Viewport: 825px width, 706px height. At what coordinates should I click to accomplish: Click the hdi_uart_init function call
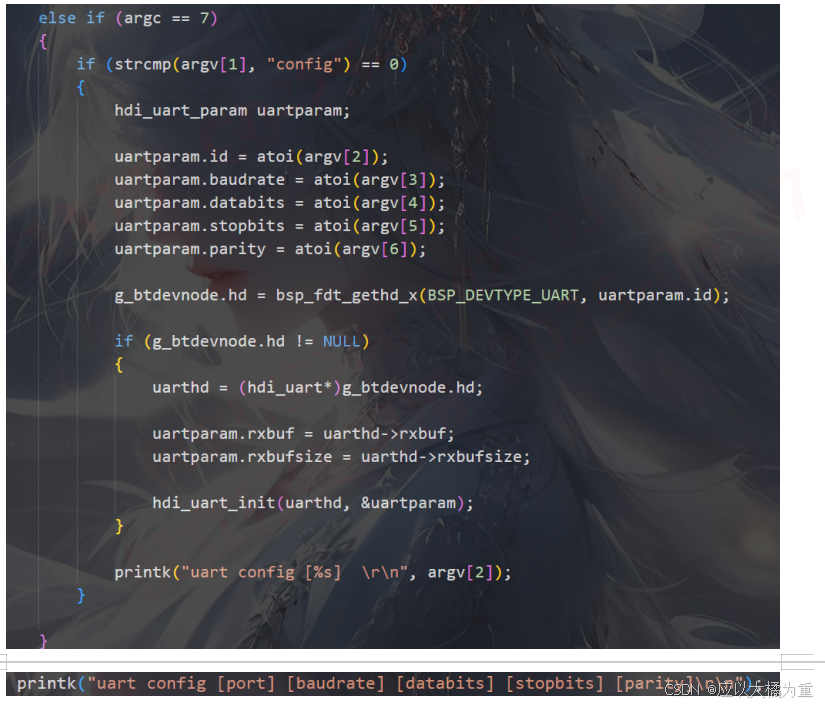[214, 503]
